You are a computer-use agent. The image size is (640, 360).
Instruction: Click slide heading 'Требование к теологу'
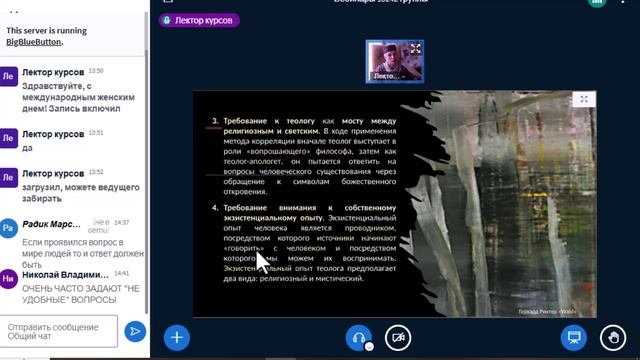269,121
